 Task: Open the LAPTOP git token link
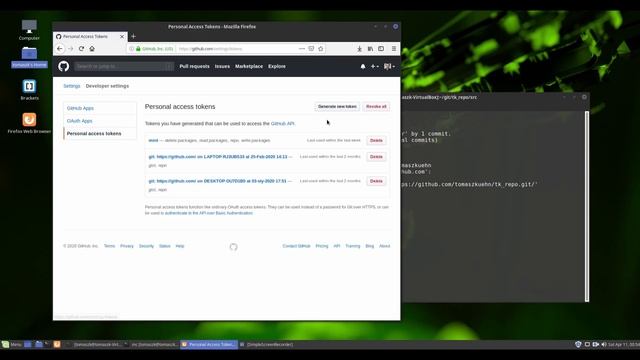pos(218,157)
